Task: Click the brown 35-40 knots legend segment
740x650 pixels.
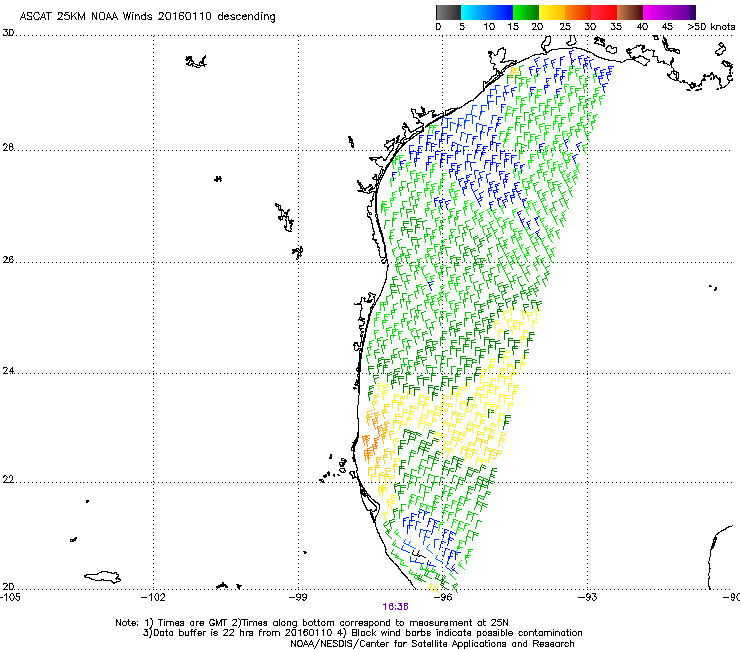Action: (x=630, y=12)
